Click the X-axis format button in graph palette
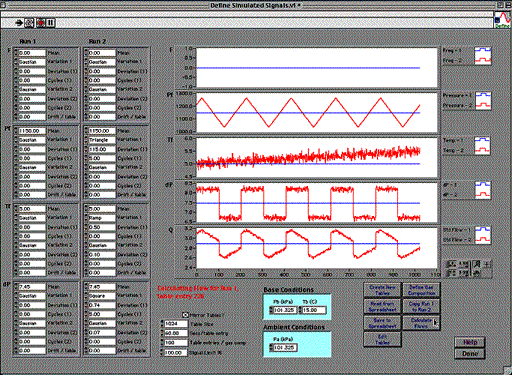 coord(463,264)
